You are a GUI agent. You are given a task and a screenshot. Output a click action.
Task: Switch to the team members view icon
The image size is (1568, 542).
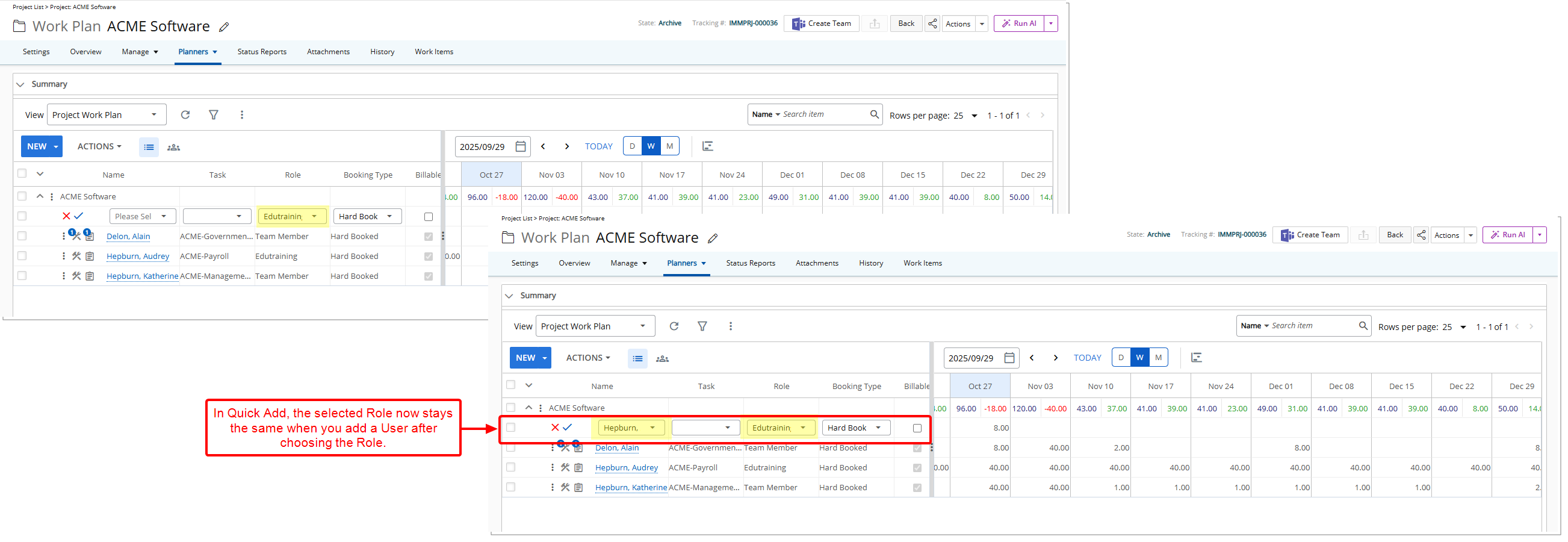tap(662, 359)
